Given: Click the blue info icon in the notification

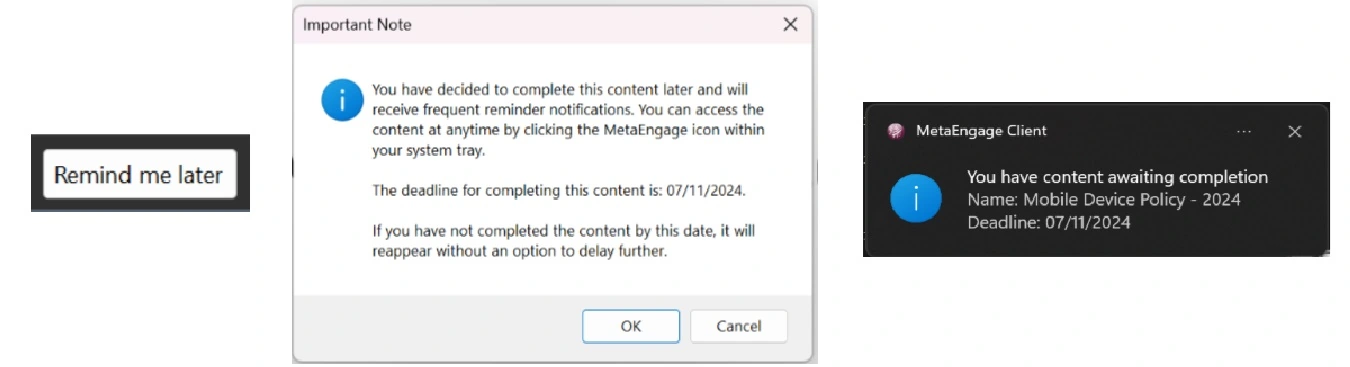Looking at the screenshot, I should point(915,201).
